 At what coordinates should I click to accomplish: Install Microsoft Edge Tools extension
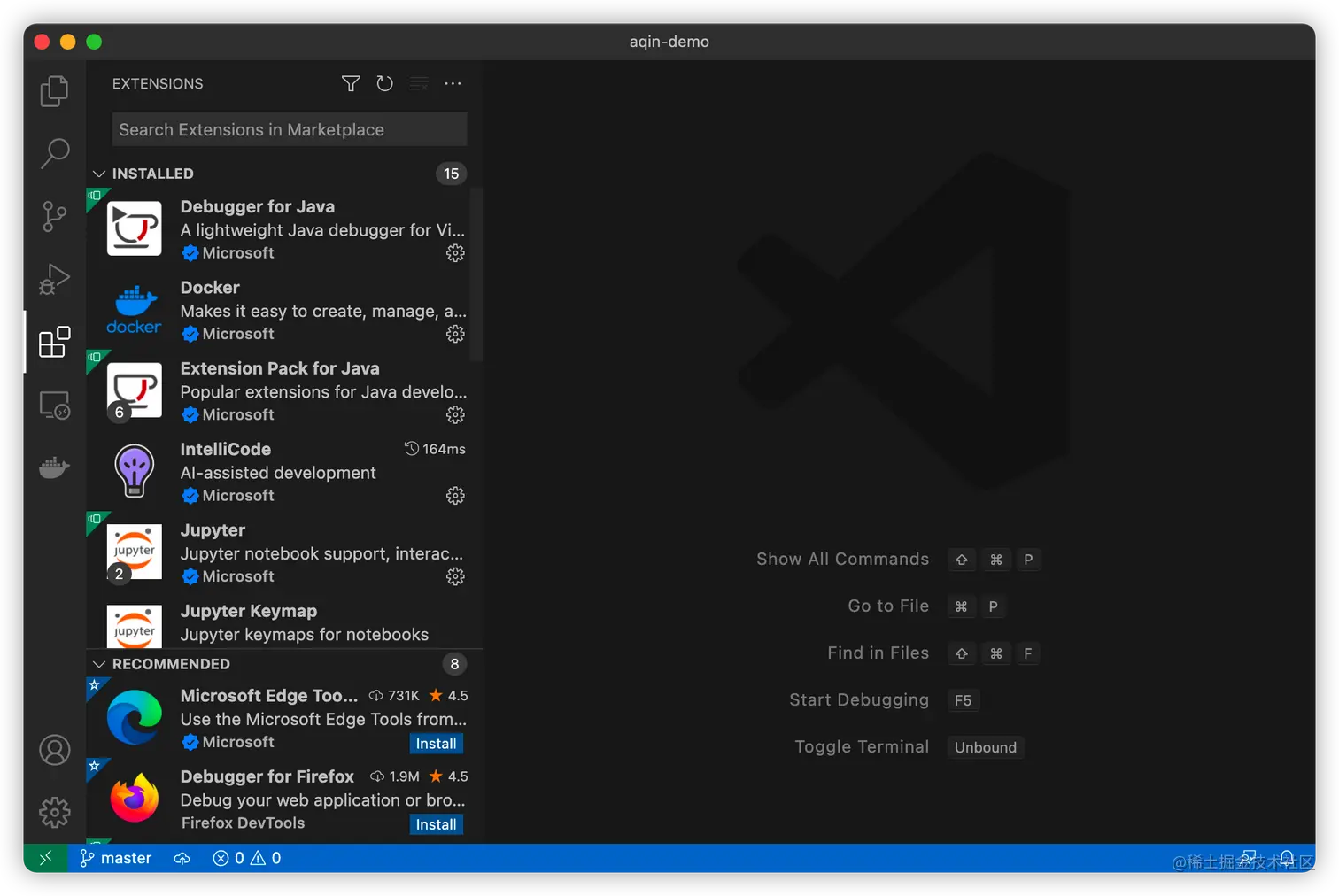(437, 744)
